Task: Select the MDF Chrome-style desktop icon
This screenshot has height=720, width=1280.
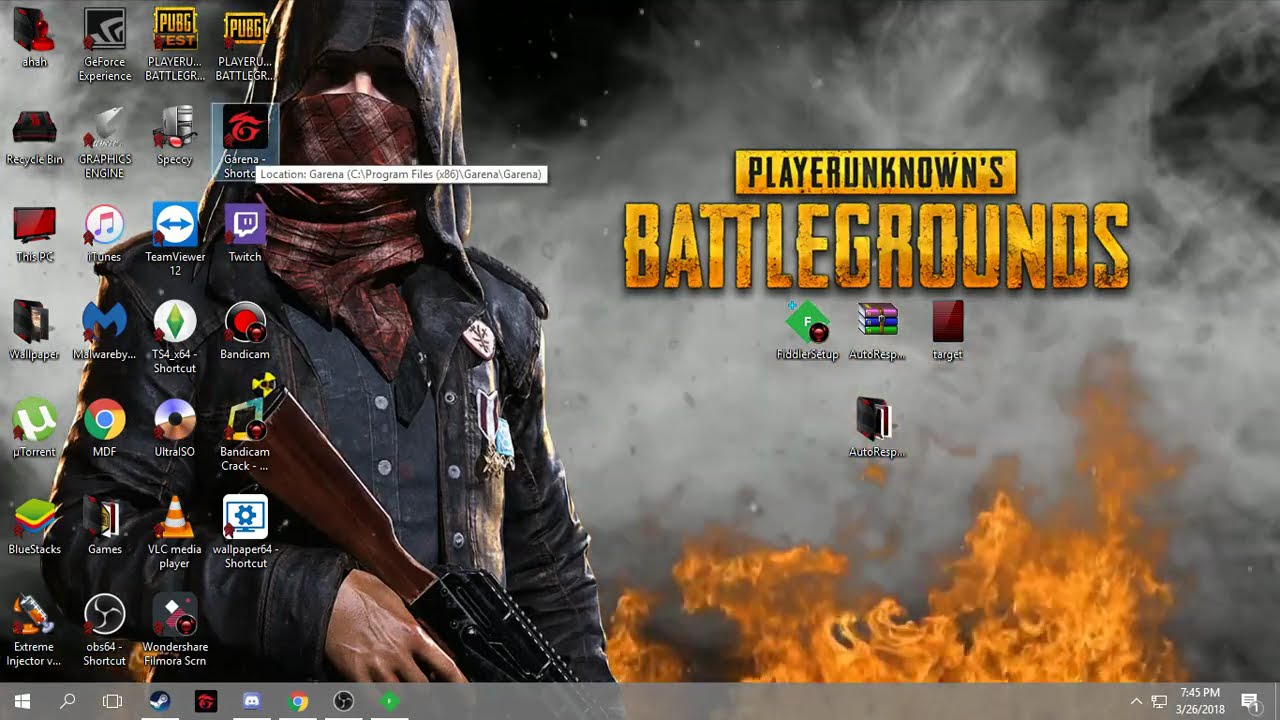Action: tap(104, 428)
